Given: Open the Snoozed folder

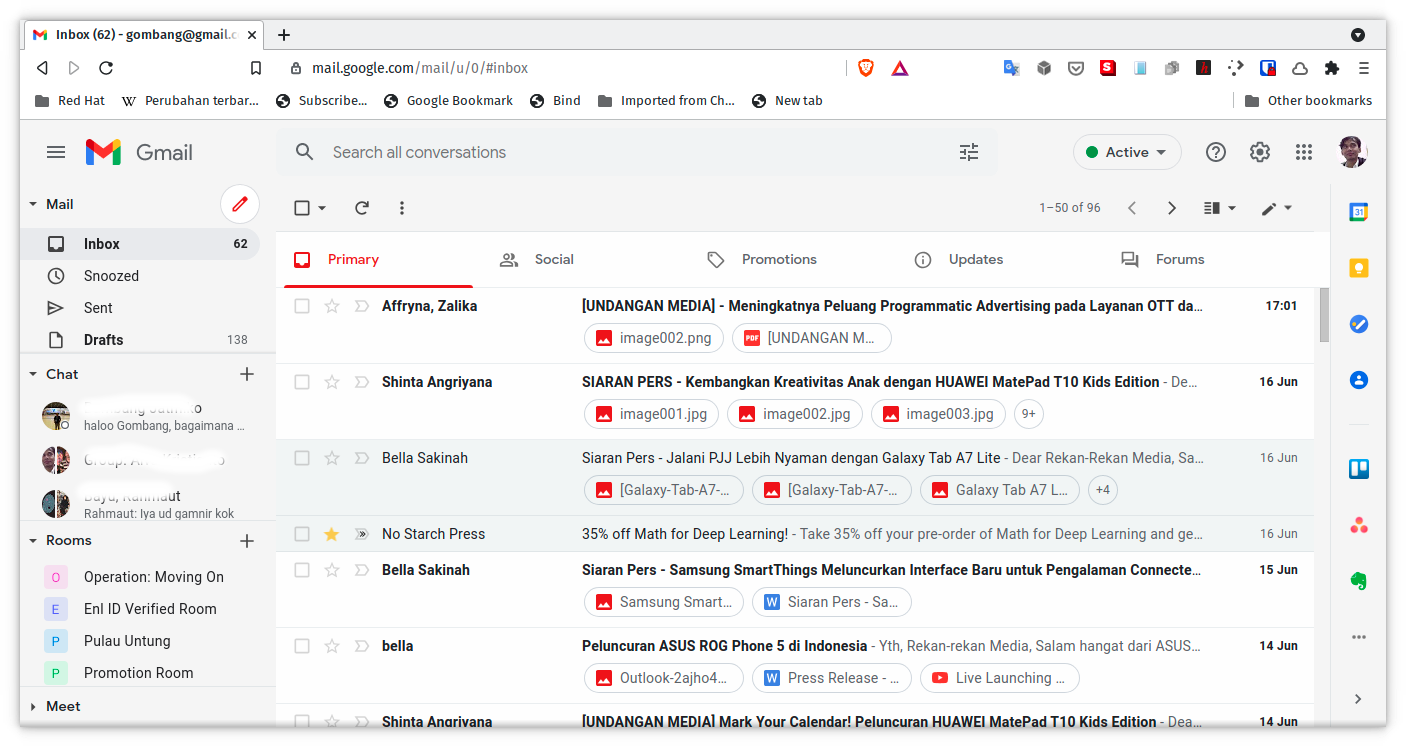Looking at the screenshot, I should [x=140, y=276].
